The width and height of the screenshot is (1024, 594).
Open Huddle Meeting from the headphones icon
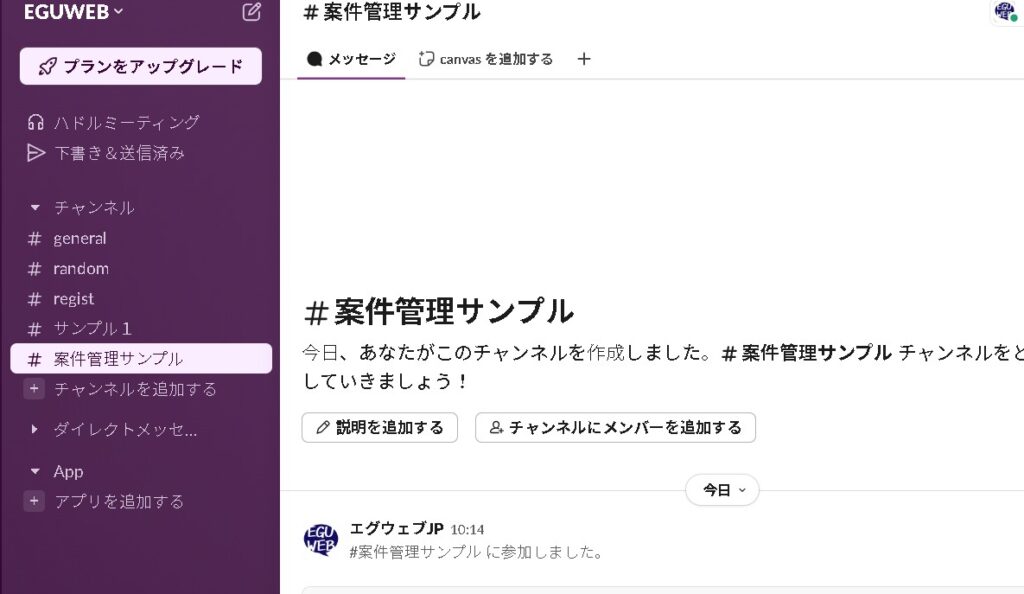[x=36, y=123]
